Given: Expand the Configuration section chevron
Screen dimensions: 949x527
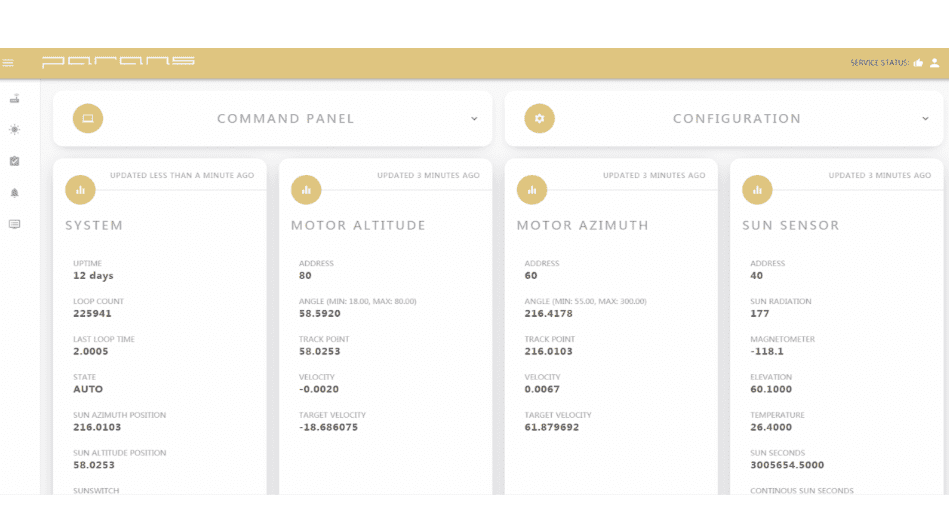Looking at the screenshot, I should (x=926, y=118).
